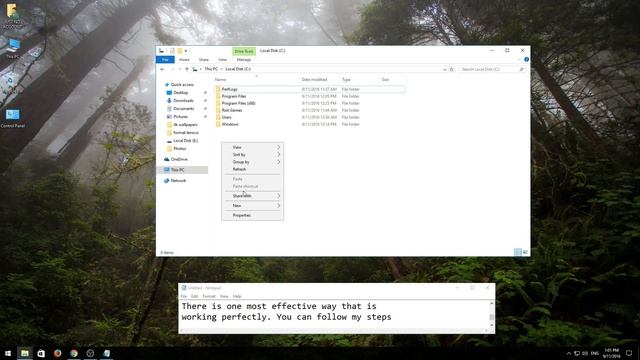This screenshot has width=640, height=360.
Task: Expand the address bar history dropdown
Action: [444, 69]
